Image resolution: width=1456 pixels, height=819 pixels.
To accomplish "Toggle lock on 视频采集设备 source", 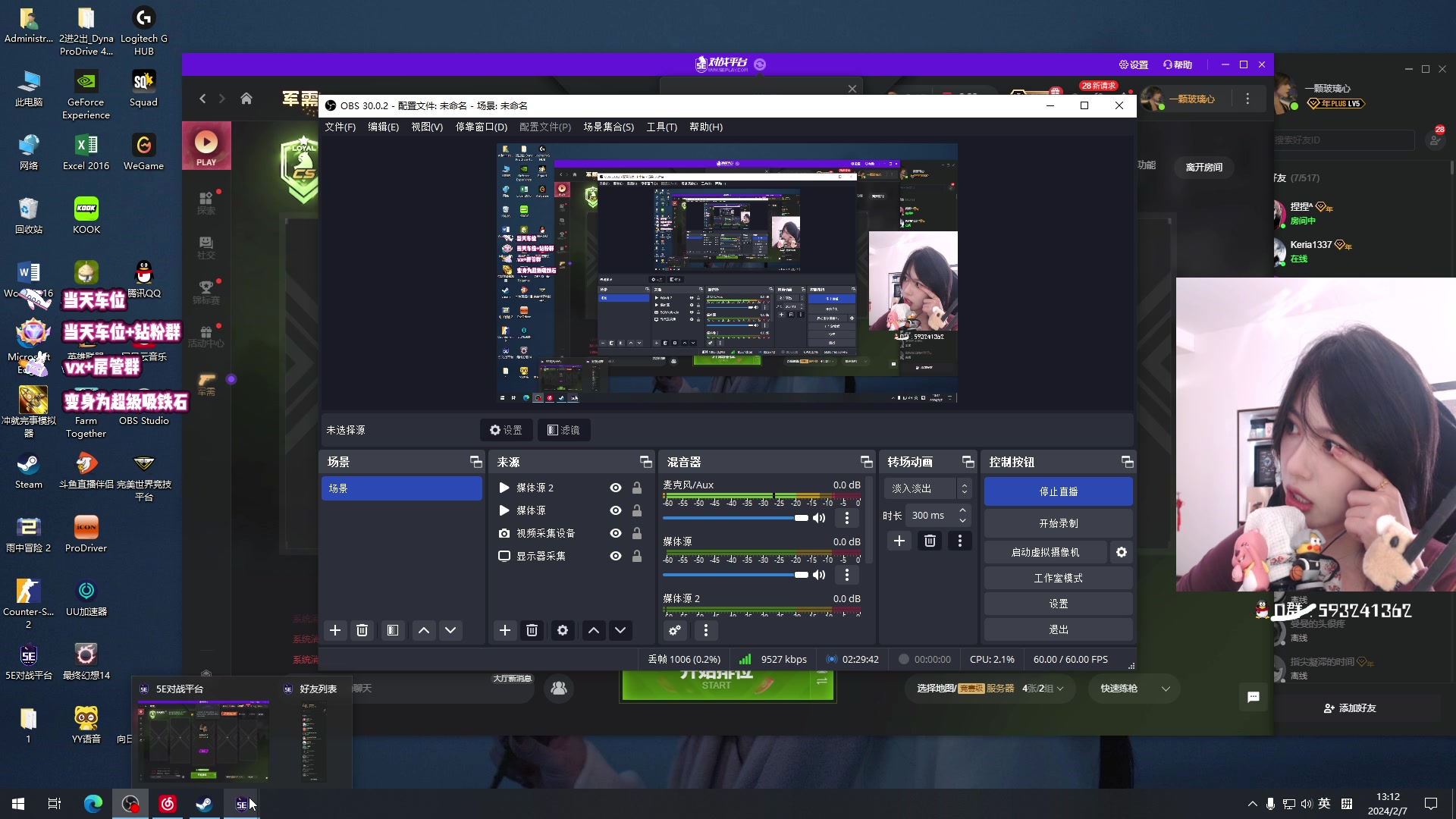I will [x=637, y=533].
